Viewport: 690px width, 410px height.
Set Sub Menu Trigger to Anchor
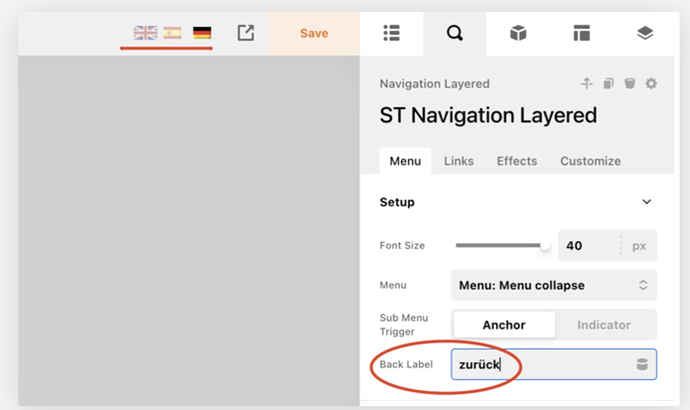pyautogui.click(x=504, y=325)
